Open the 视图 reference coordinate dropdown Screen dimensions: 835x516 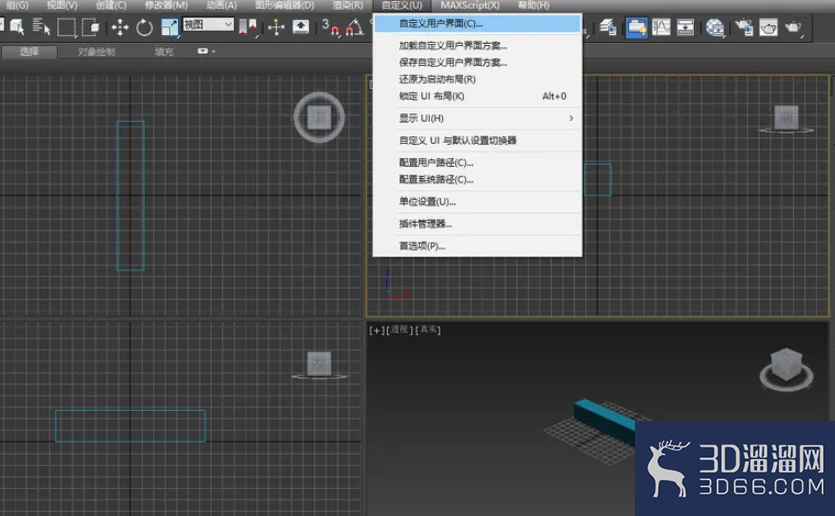click(208, 24)
